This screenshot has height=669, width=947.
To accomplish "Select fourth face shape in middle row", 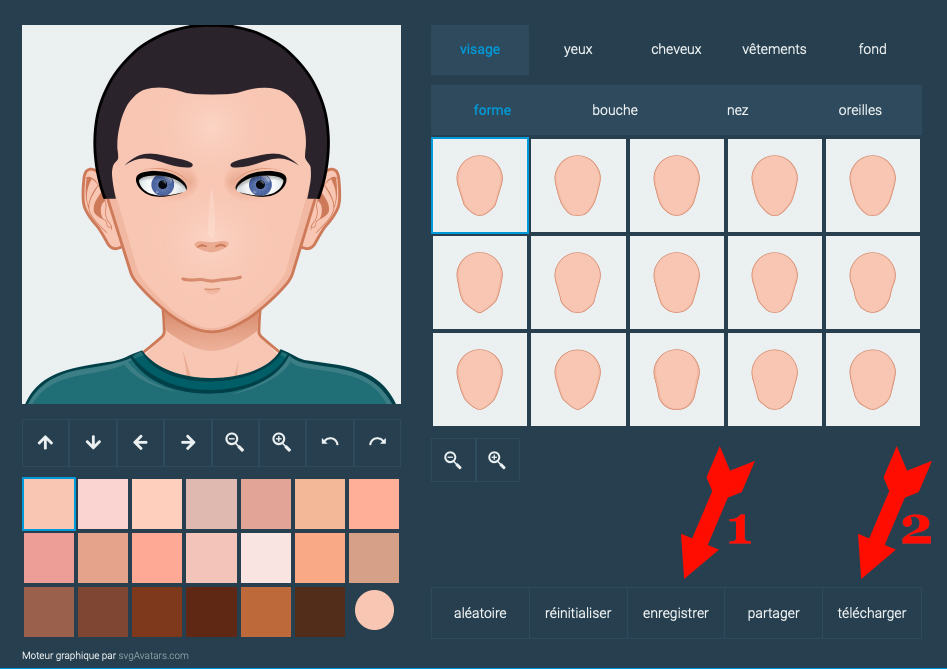I will pos(774,283).
